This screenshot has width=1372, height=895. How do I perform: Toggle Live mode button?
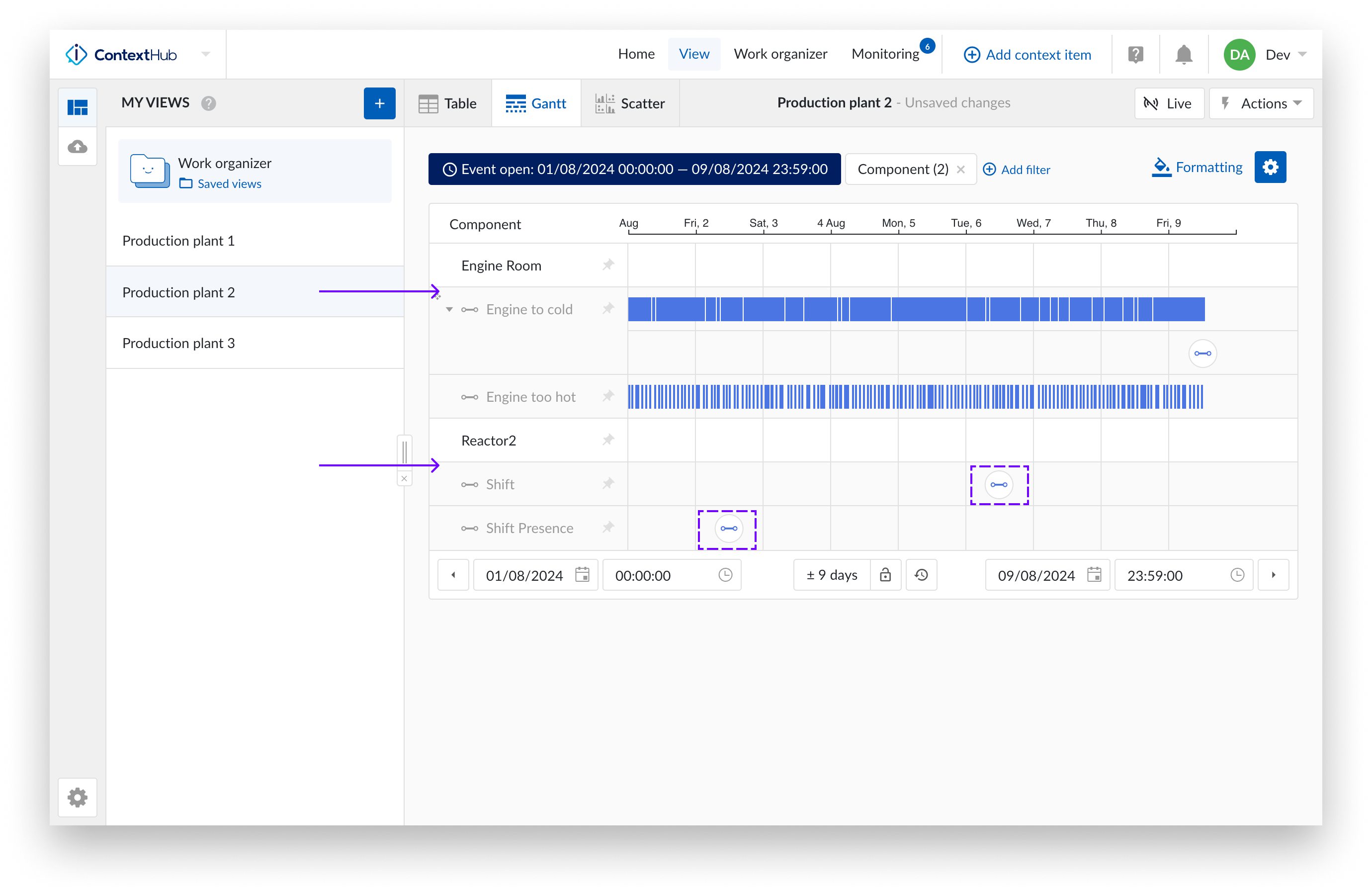1169,103
